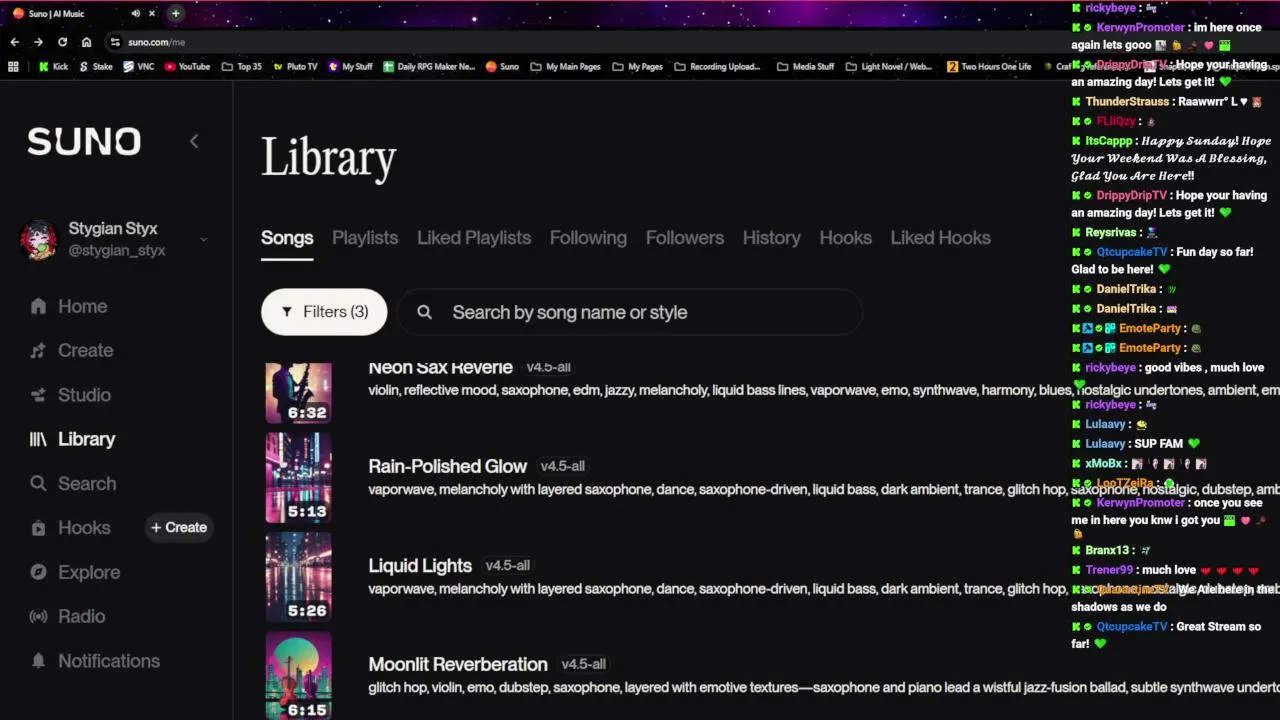Open a new browser tab
The width and height of the screenshot is (1280, 720).
[176, 14]
